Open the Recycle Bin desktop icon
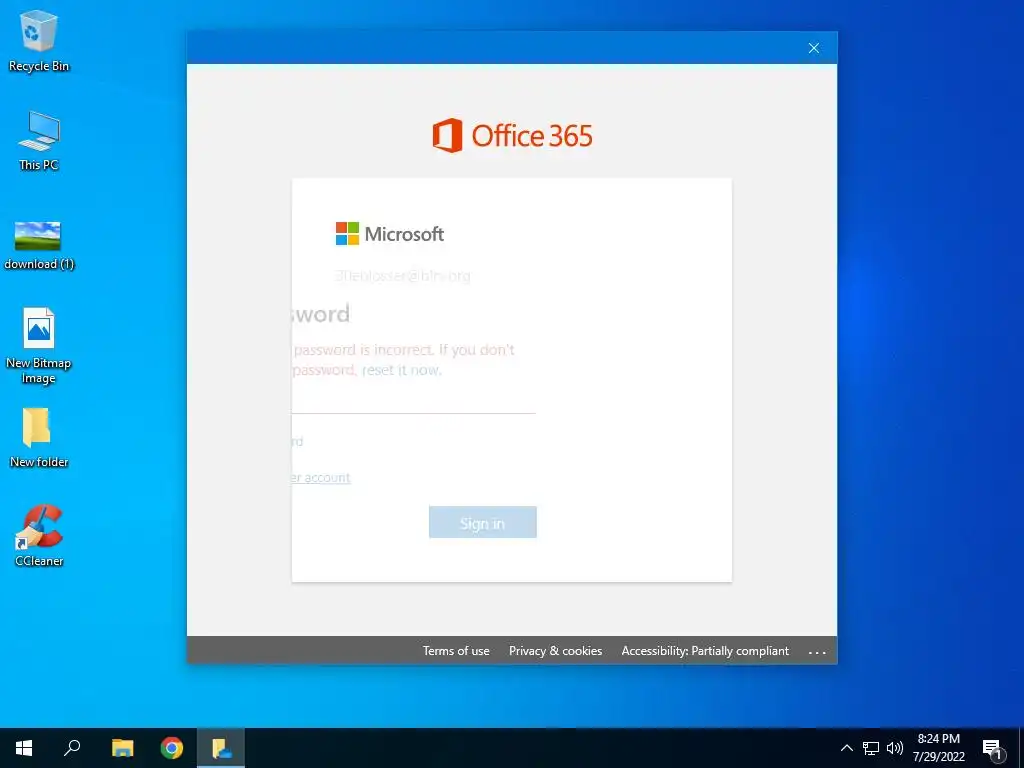 pos(39,40)
